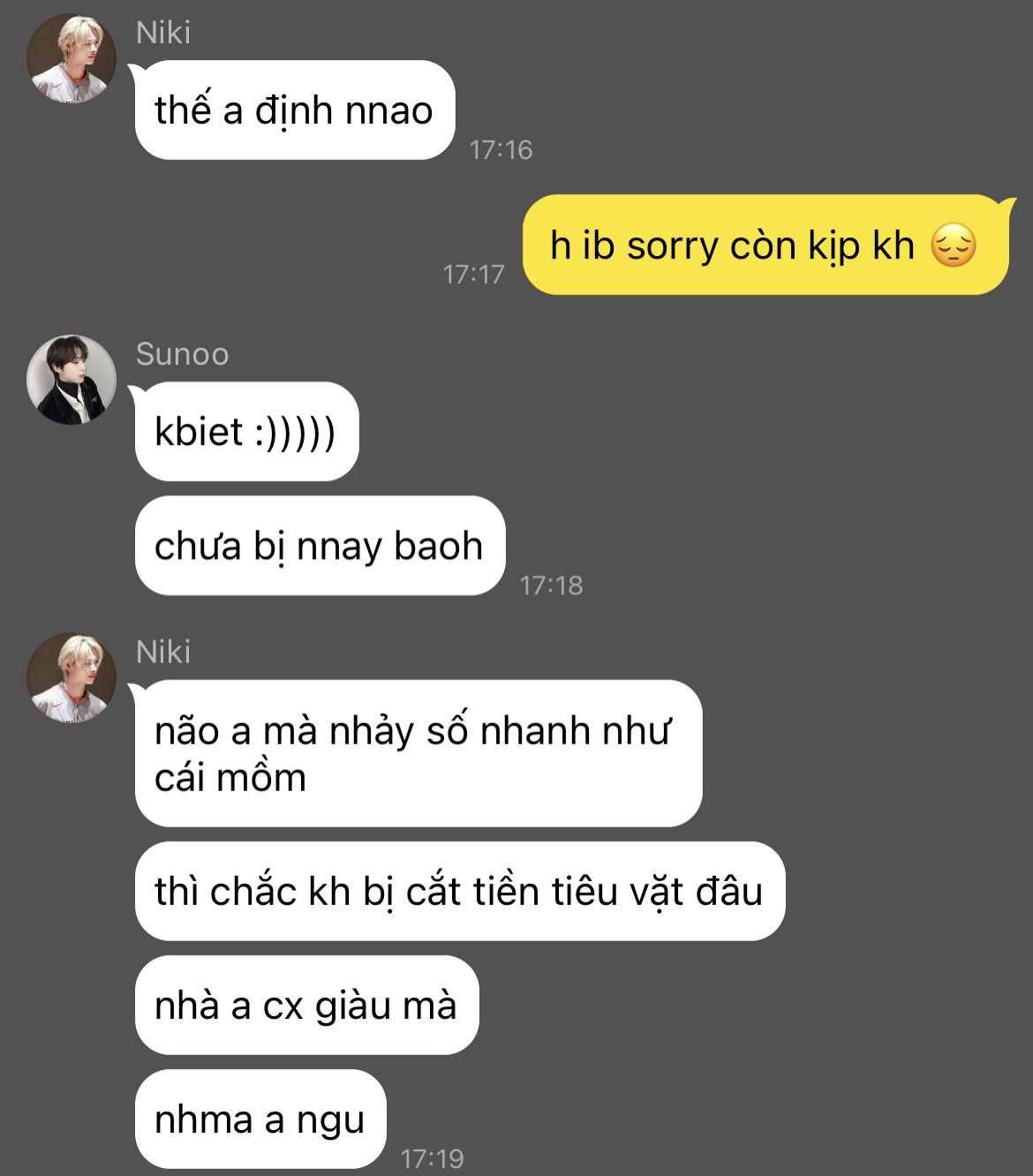
Task: Select the message 'nhma a ngu'
Action: [x=260, y=1119]
